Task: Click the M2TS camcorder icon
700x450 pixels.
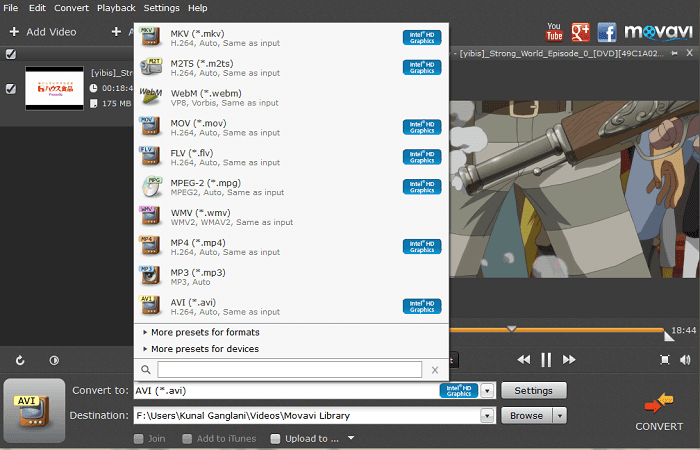Action: click(150, 67)
